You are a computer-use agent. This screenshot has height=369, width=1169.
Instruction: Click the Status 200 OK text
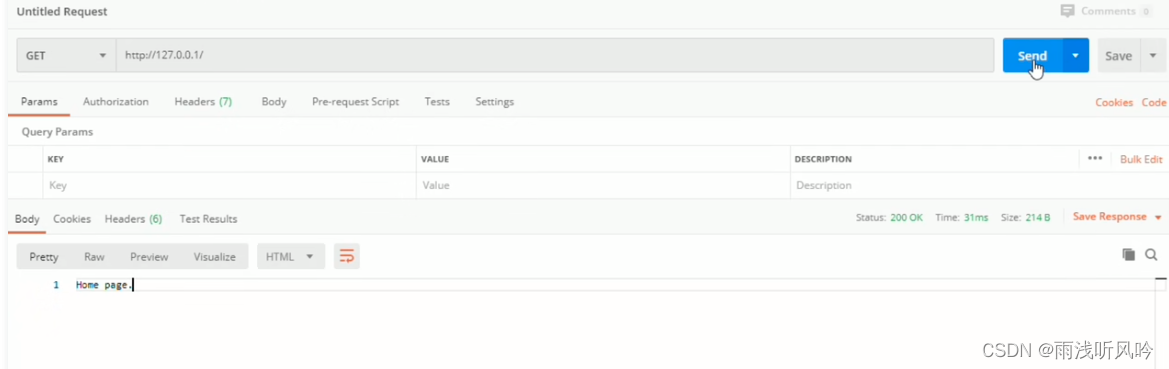(x=889, y=218)
